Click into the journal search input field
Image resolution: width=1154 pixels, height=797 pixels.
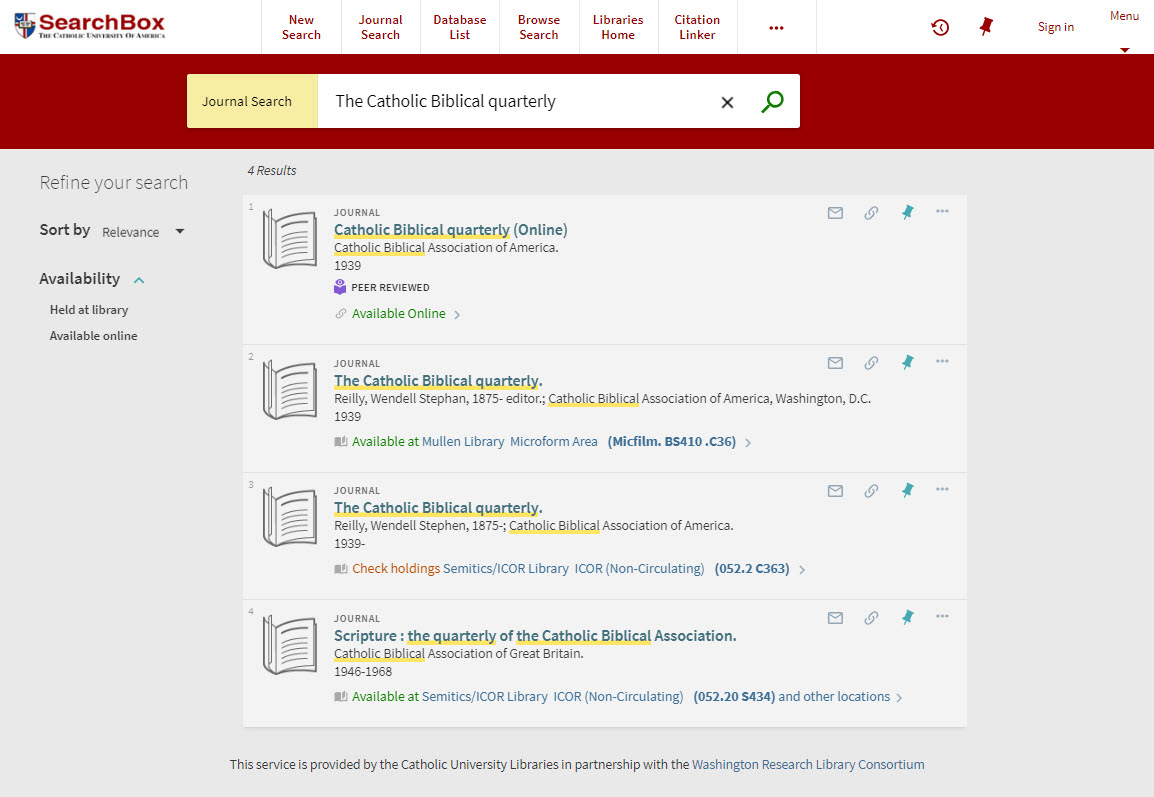(x=515, y=102)
